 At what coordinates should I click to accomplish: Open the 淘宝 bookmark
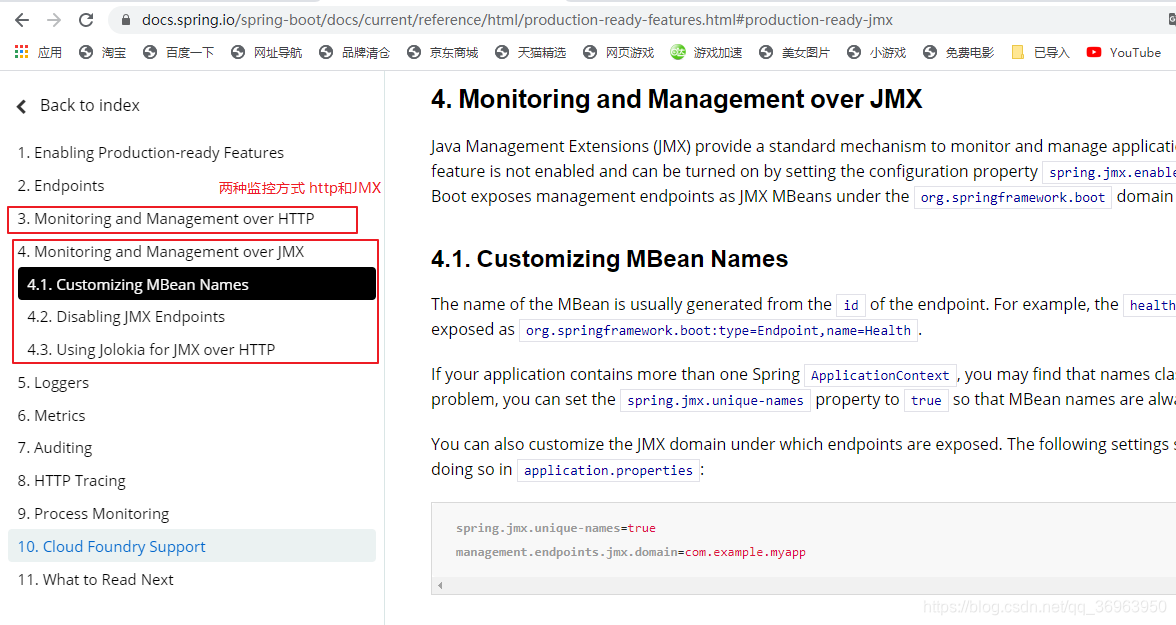[x=103, y=53]
